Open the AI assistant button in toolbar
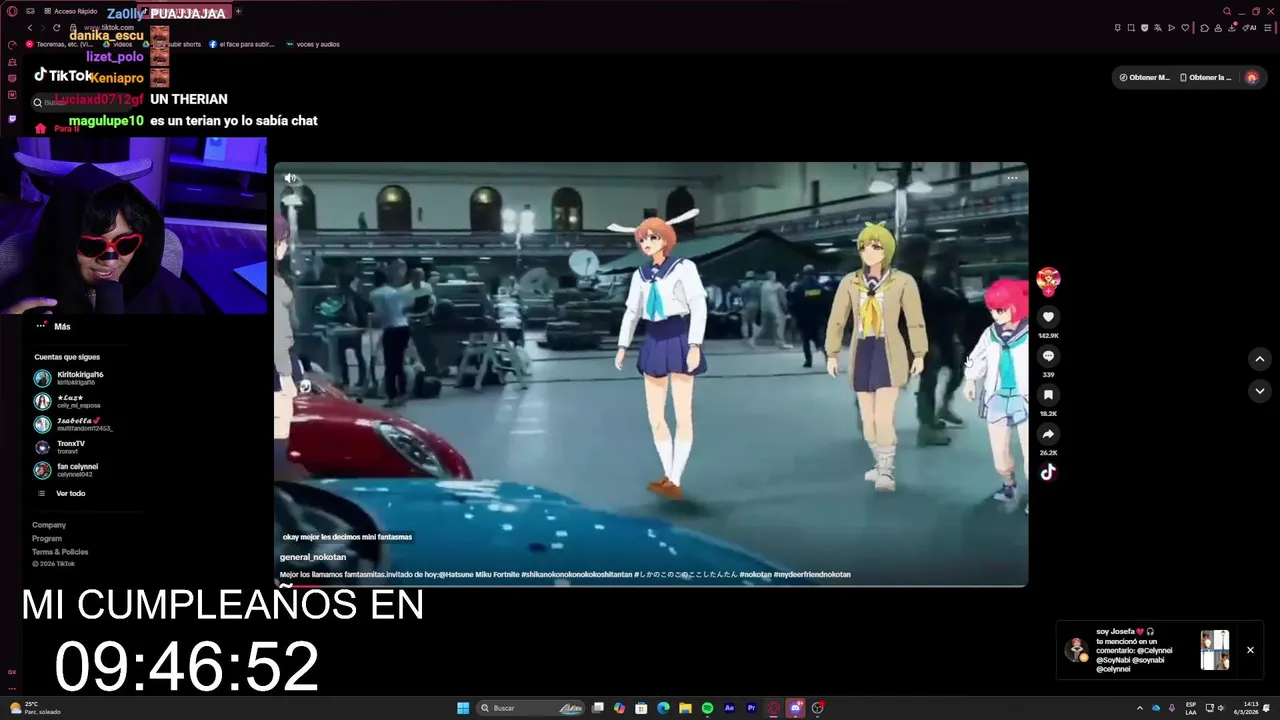The width and height of the screenshot is (1280, 720). coord(1249,28)
